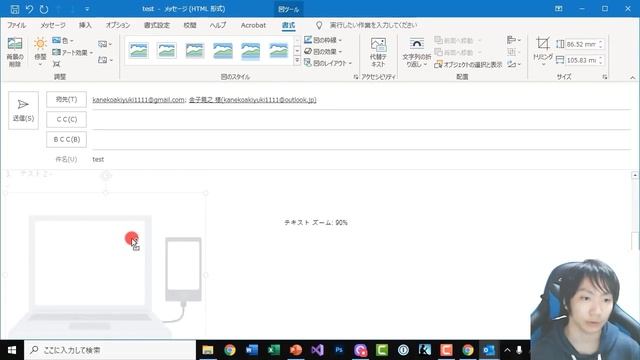The width and height of the screenshot is (640, 360).
Task: Open the Picture Border (図の枠線) dropdown
Action: pos(323,40)
